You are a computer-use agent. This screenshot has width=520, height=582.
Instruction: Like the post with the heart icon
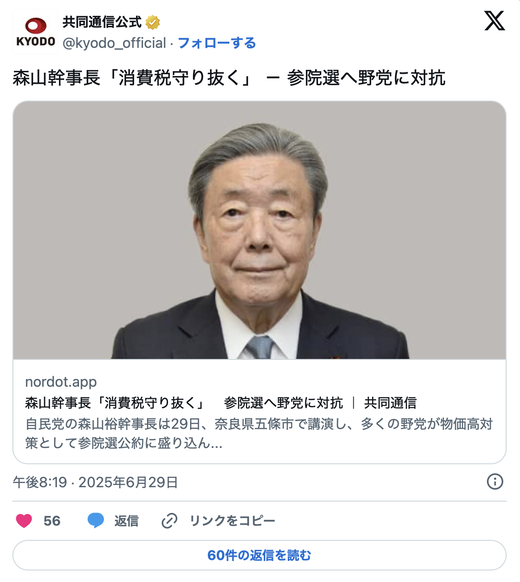tap(24, 521)
